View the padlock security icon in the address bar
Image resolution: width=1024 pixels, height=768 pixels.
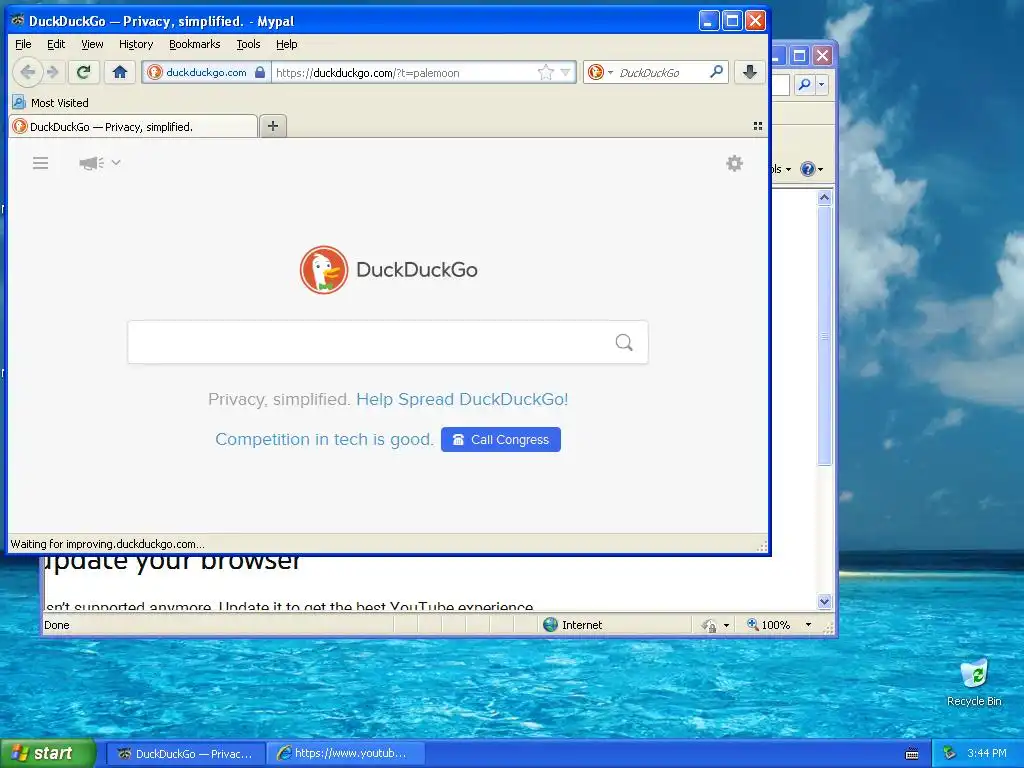point(260,72)
